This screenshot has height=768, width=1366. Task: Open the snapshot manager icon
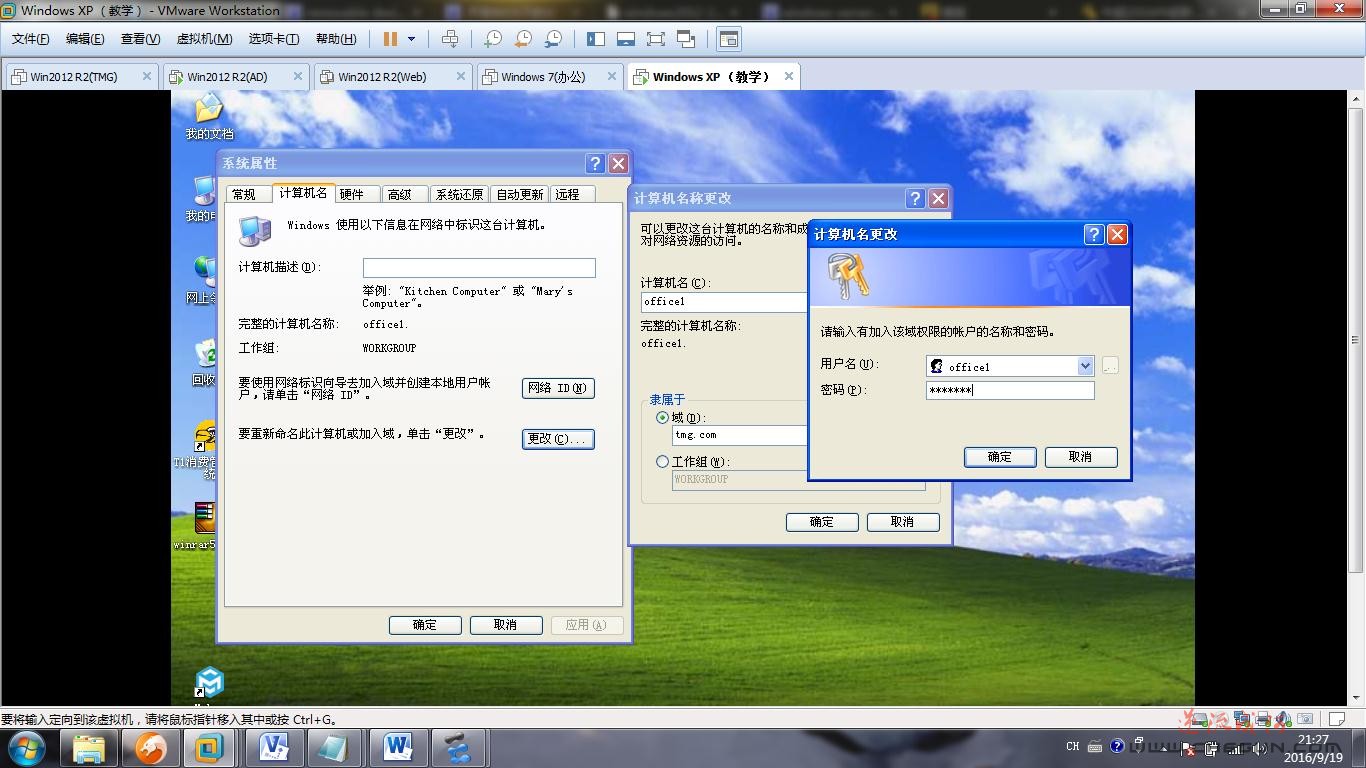pyautogui.click(x=553, y=39)
